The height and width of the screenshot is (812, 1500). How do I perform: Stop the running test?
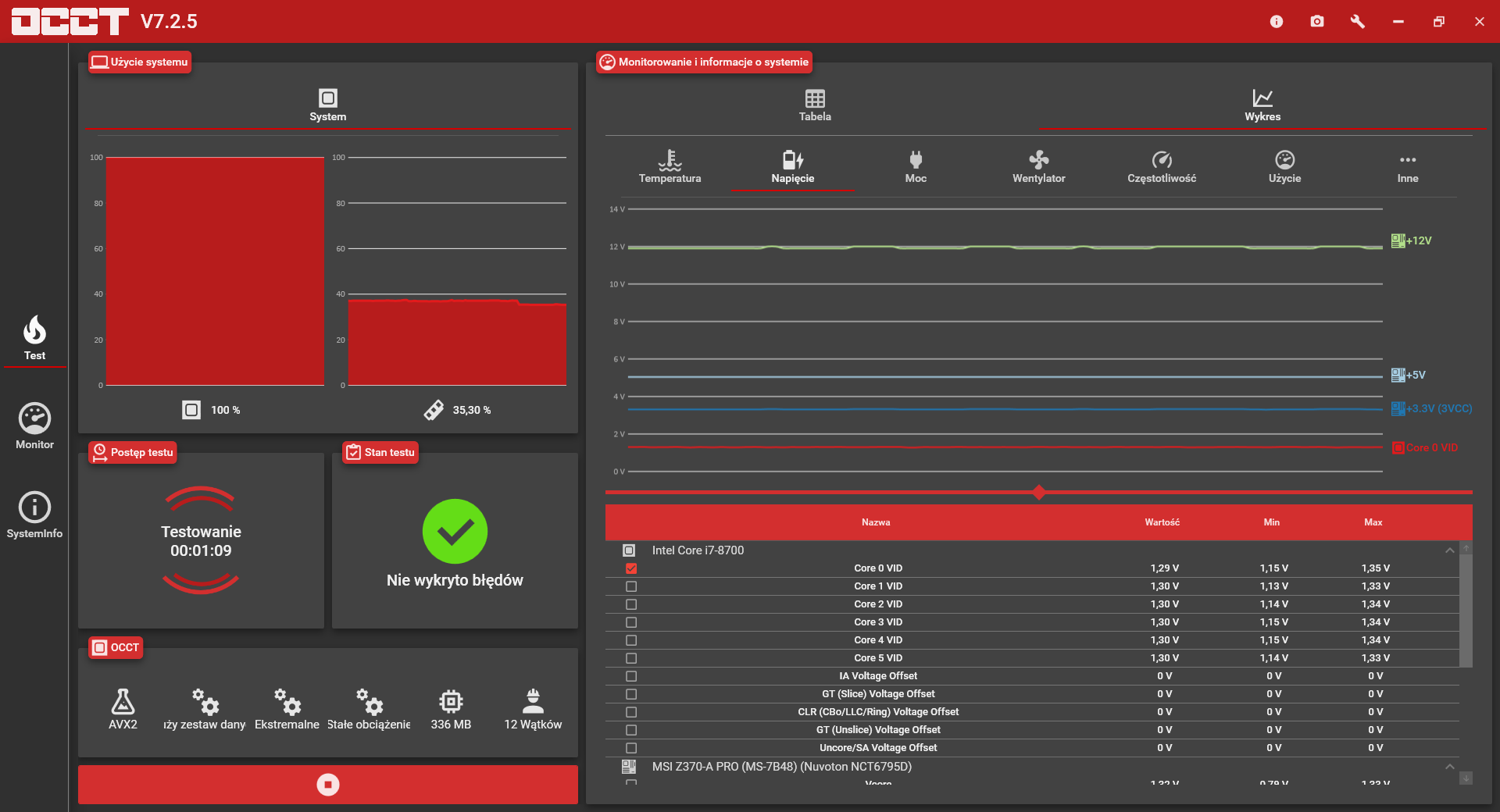click(x=328, y=785)
